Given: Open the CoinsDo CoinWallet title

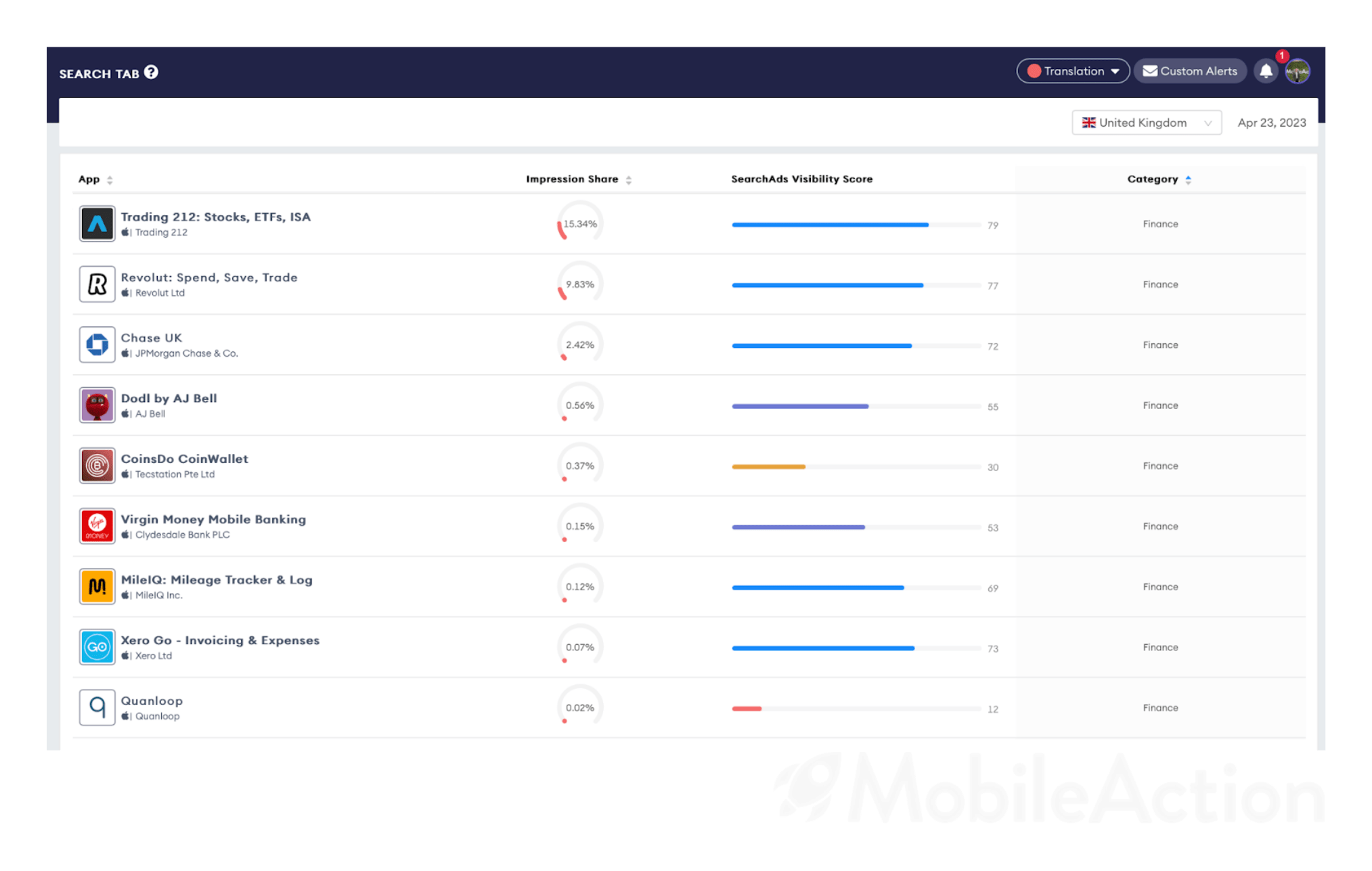Looking at the screenshot, I should click(184, 459).
